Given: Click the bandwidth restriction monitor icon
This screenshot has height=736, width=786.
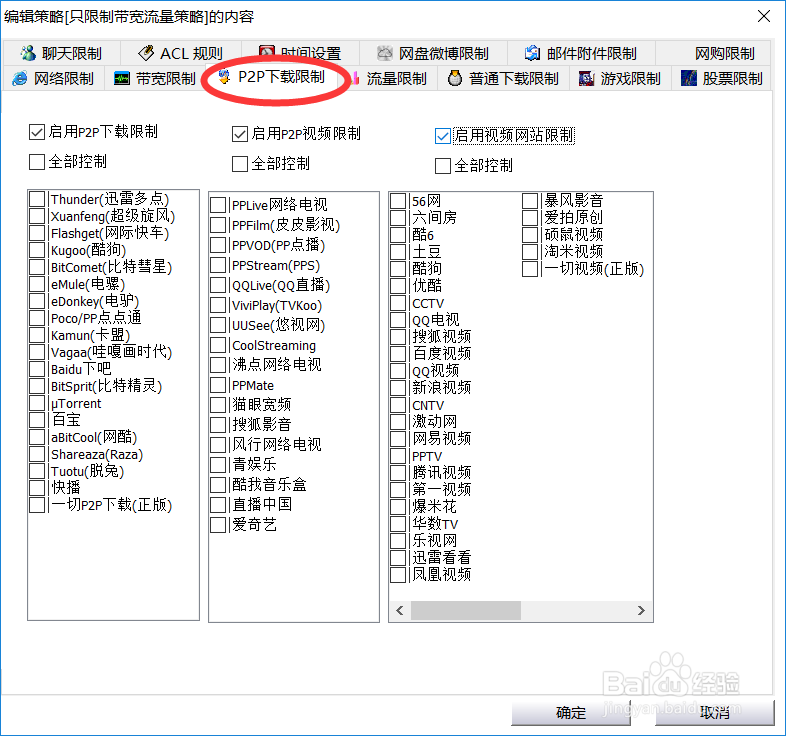Looking at the screenshot, I should tap(122, 78).
